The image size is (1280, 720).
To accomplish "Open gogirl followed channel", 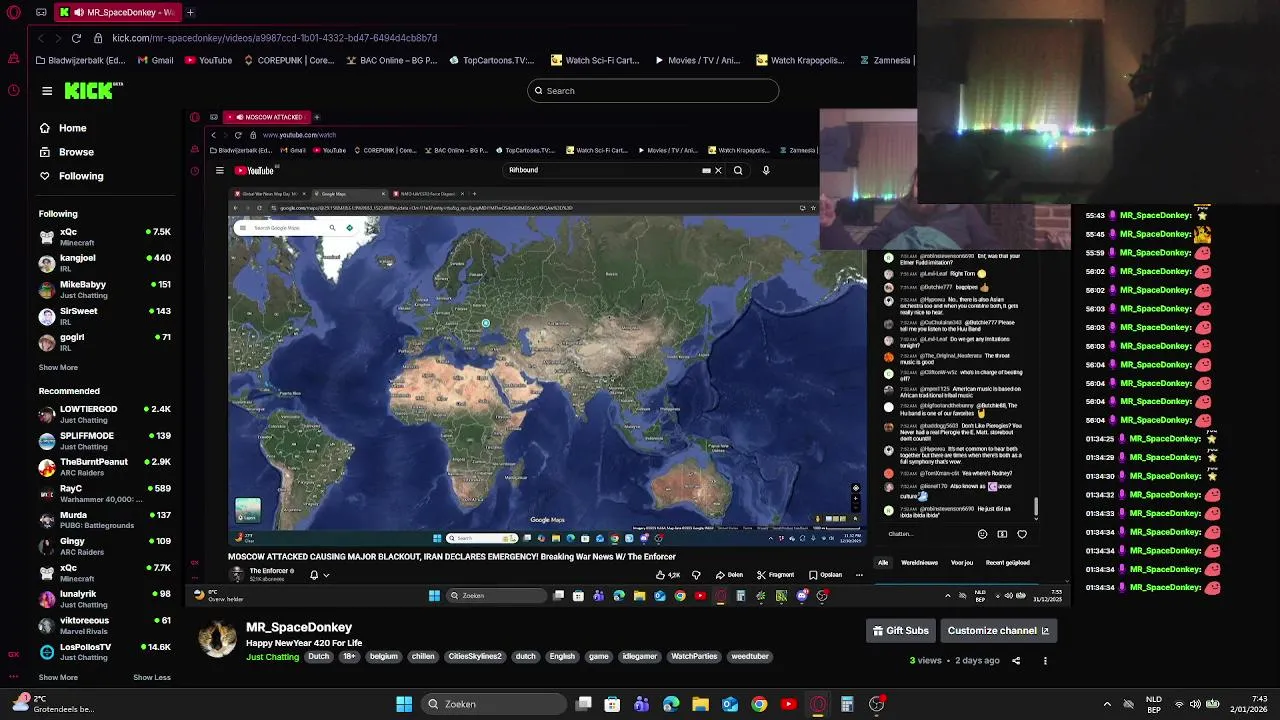I will tap(105, 342).
